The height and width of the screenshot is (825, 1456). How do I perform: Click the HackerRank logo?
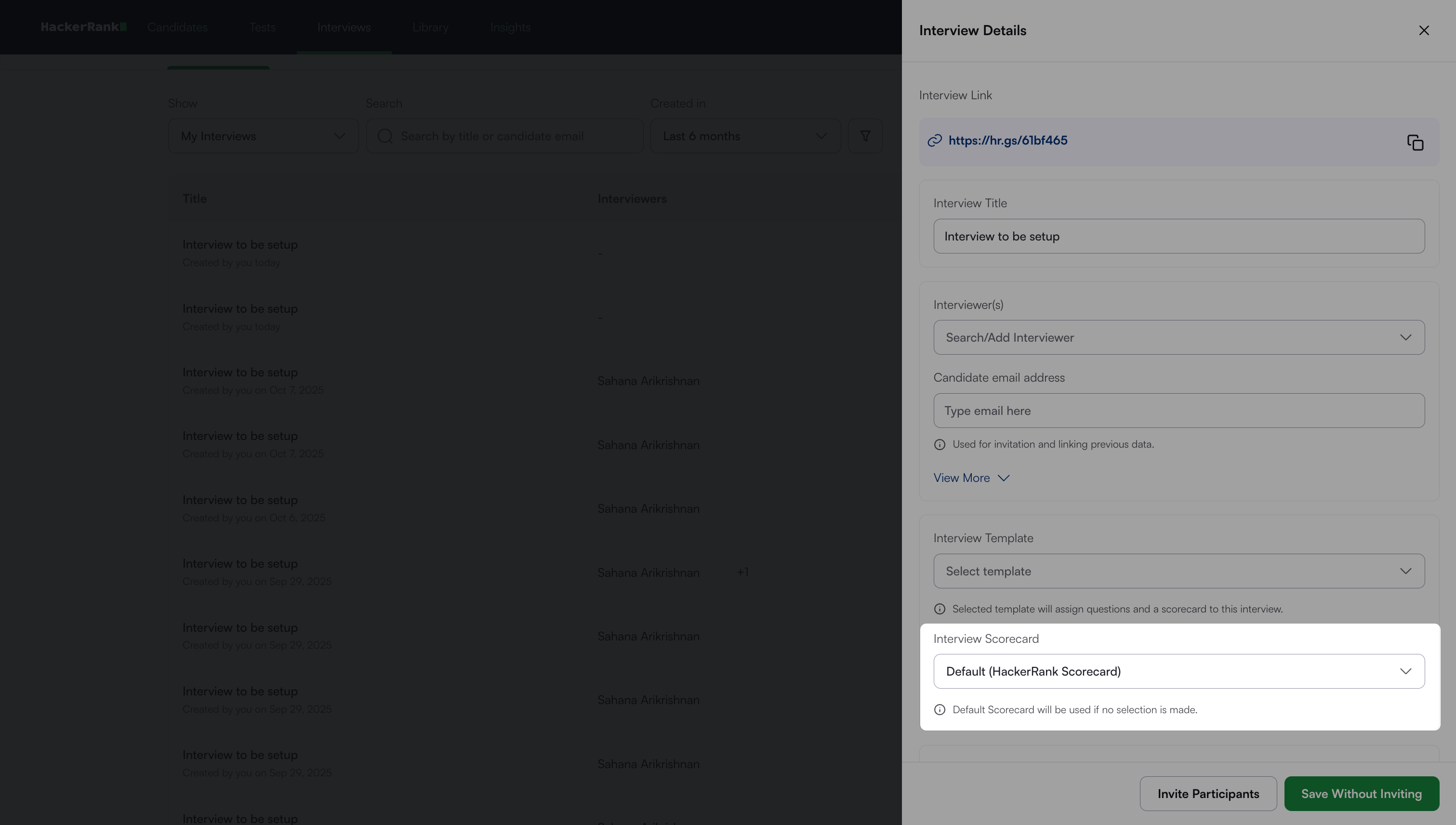(x=84, y=27)
